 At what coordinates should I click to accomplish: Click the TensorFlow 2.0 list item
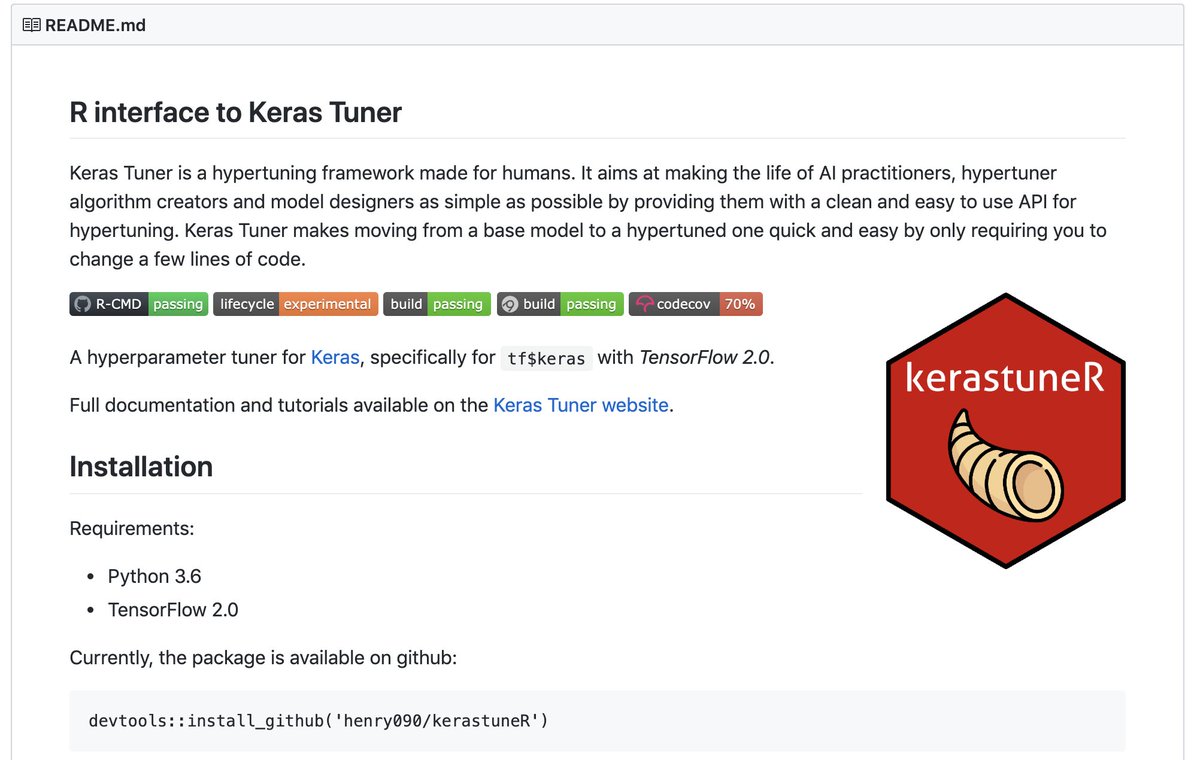[173, 610]
